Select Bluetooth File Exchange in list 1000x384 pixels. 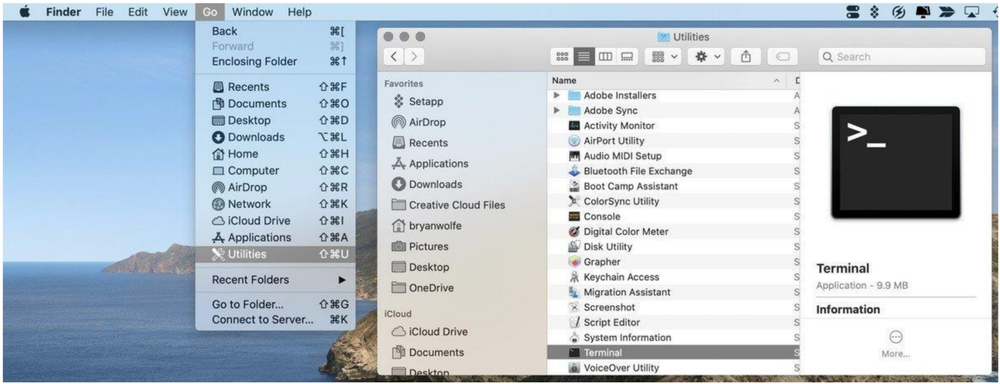coord(673,171)
